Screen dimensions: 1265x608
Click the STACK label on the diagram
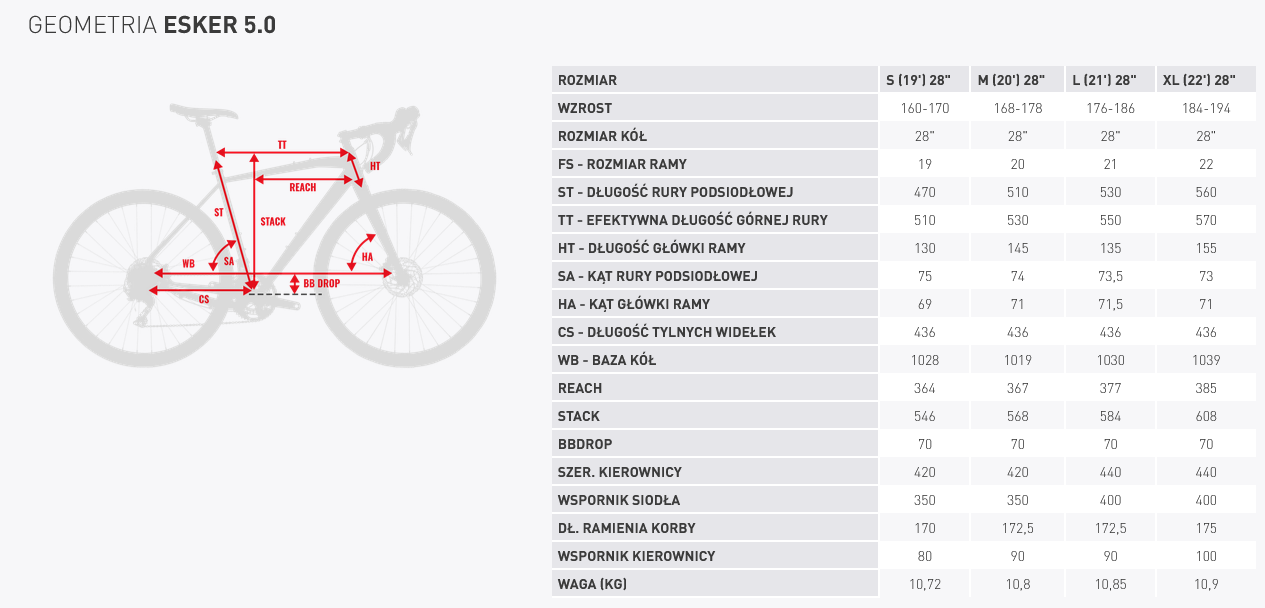point(273,221)
